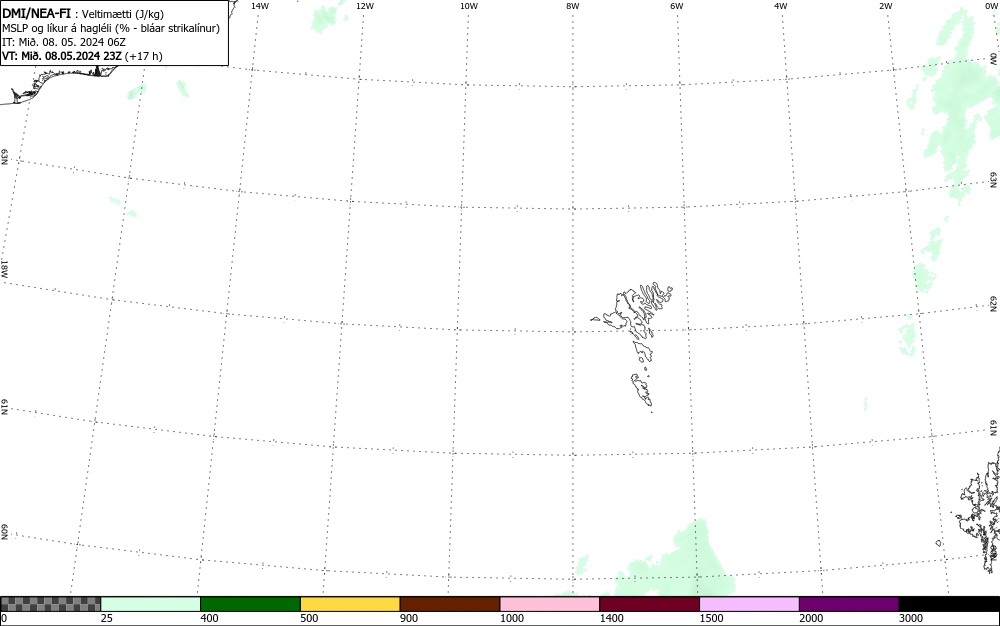Click the legend value 500

(309, 618)
